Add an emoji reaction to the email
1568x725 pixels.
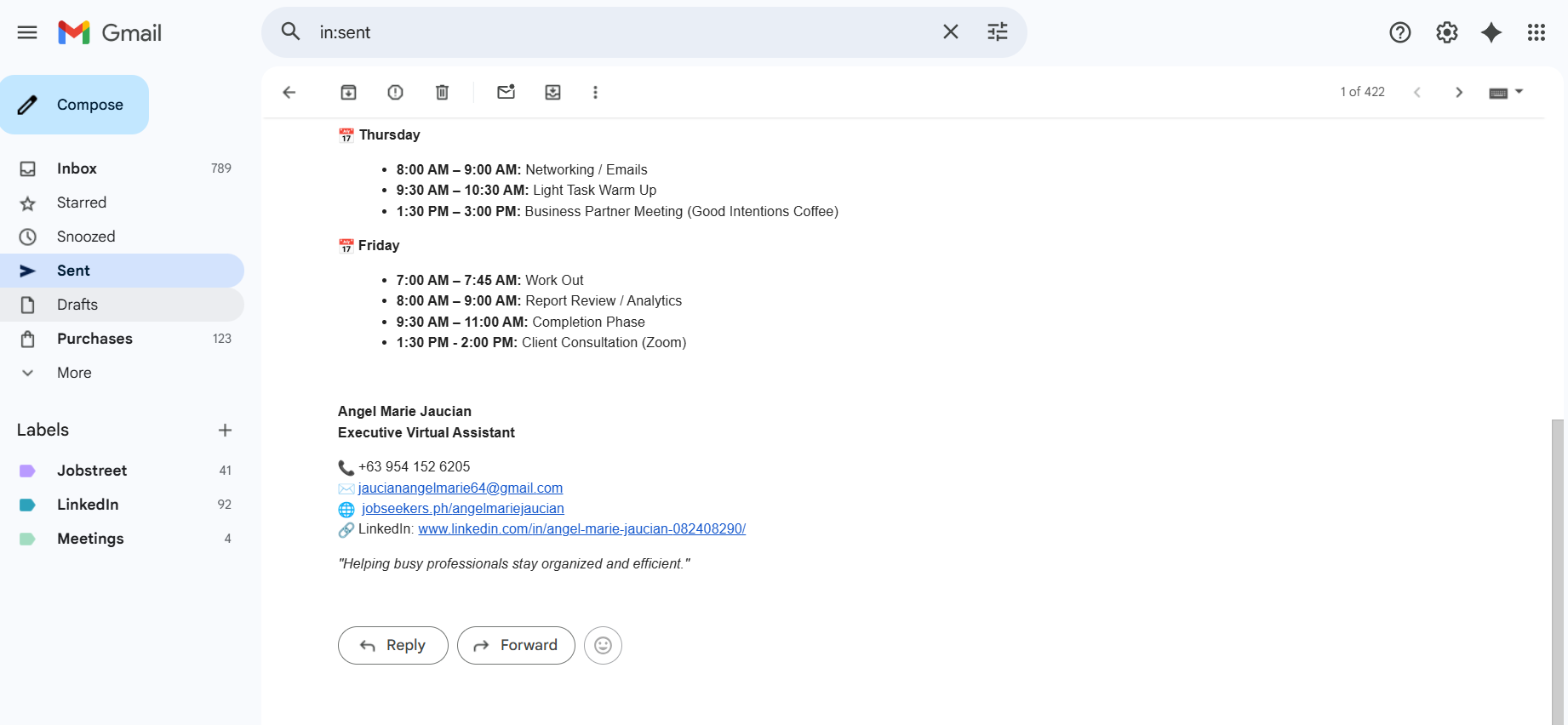[x=603, y=646]
